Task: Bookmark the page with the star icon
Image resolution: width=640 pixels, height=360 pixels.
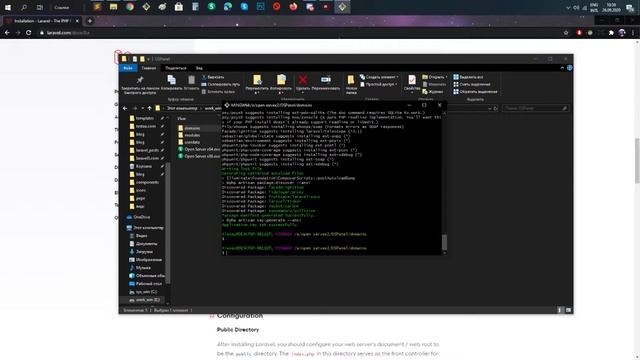Action: (x=566, y=33)
